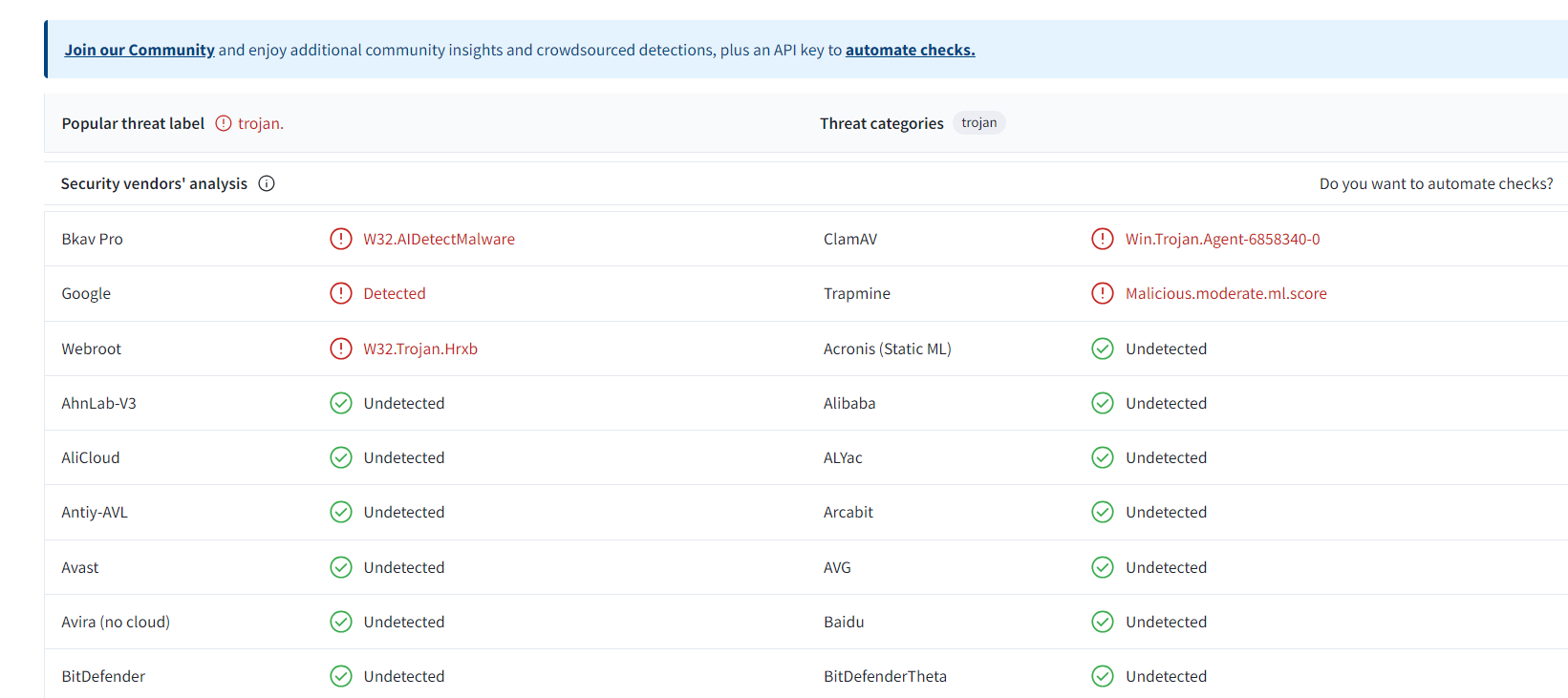Click the W32.Trojan.Hrxb detection label
Screen dimensions: 1568x698
point(420,349)
